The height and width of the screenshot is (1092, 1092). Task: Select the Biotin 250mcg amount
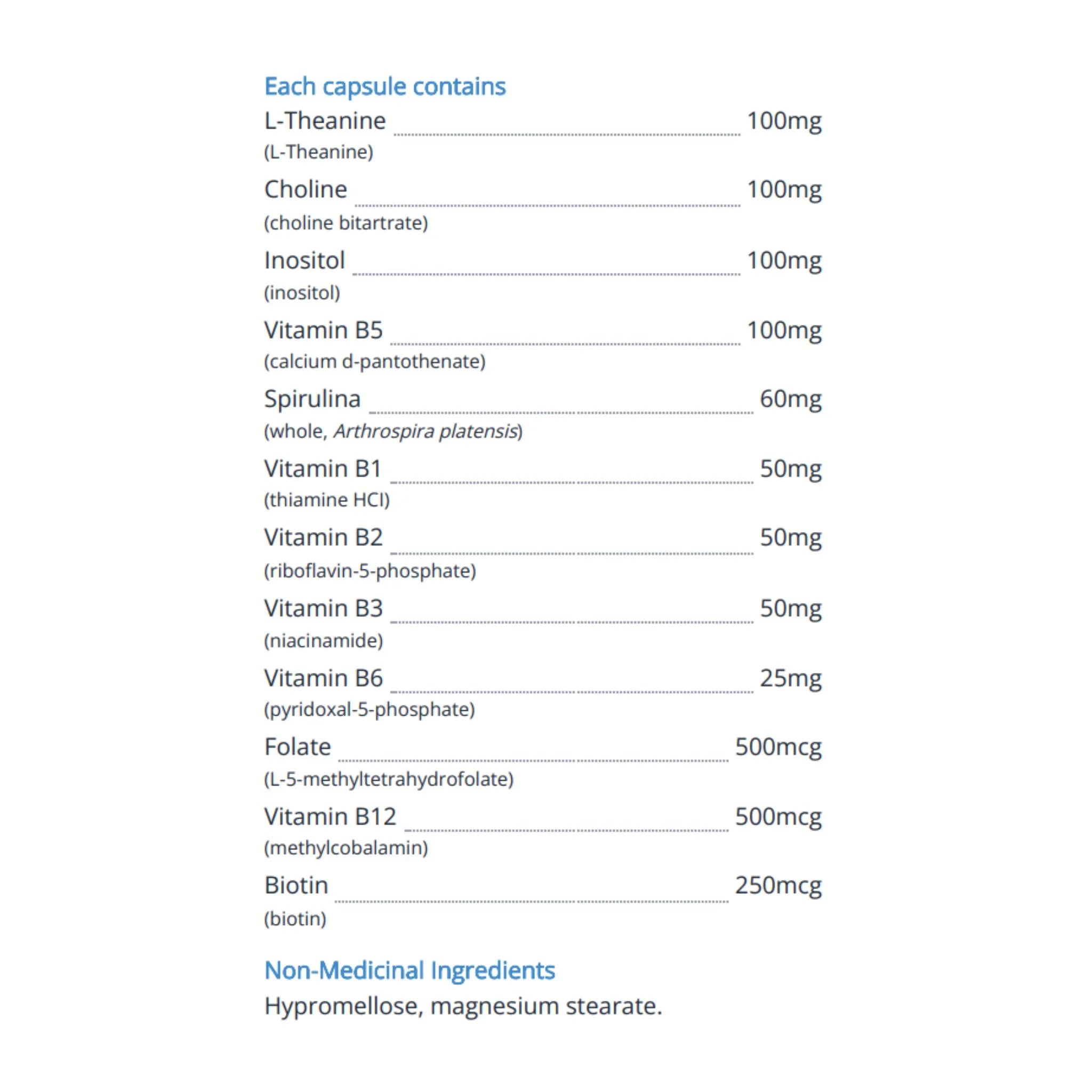(778, 886)
